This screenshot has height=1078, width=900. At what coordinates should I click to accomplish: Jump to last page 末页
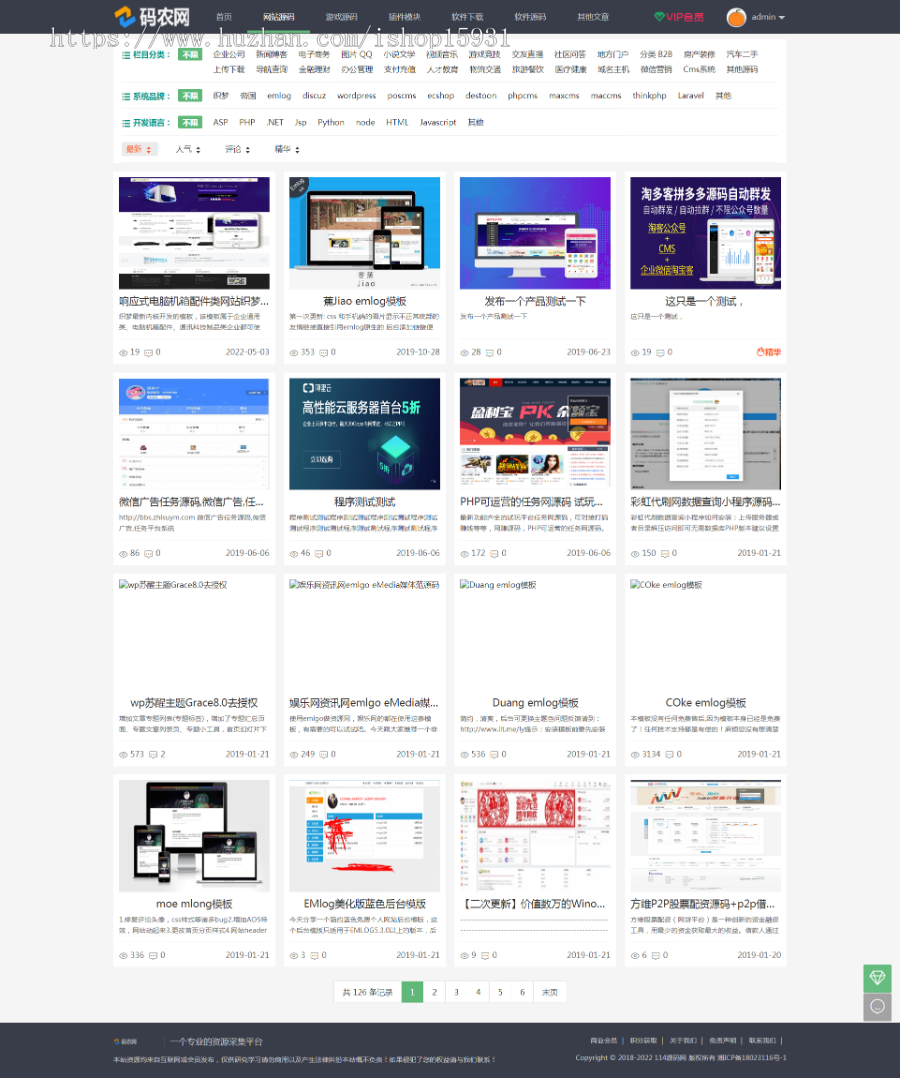[x=549, y=992]
